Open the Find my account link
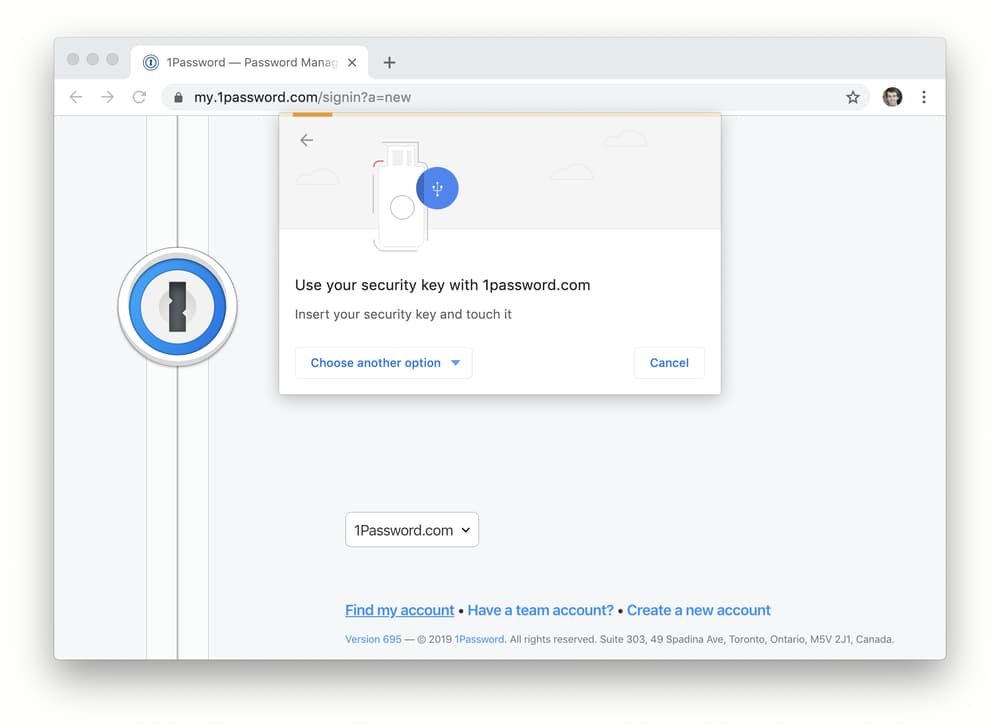1000x728 pixels. click(x=400, y=610)
